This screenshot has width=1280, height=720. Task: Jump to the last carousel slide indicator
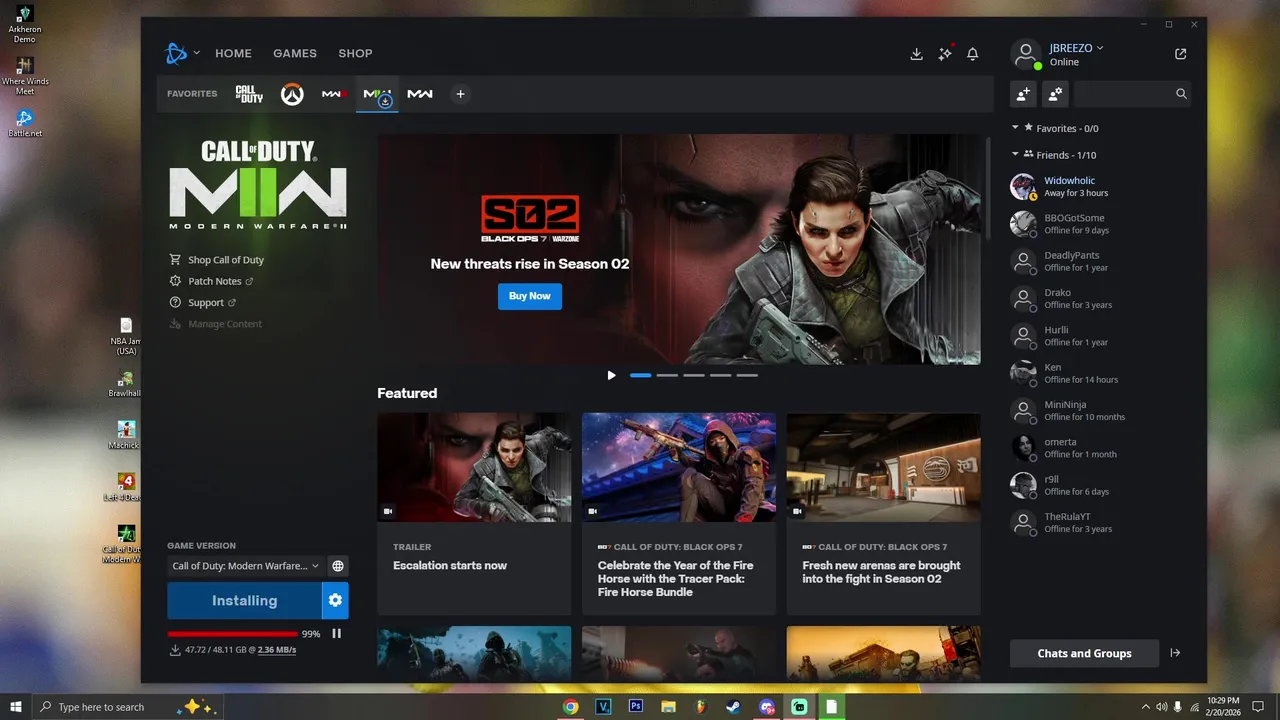(x=747, y=375)
